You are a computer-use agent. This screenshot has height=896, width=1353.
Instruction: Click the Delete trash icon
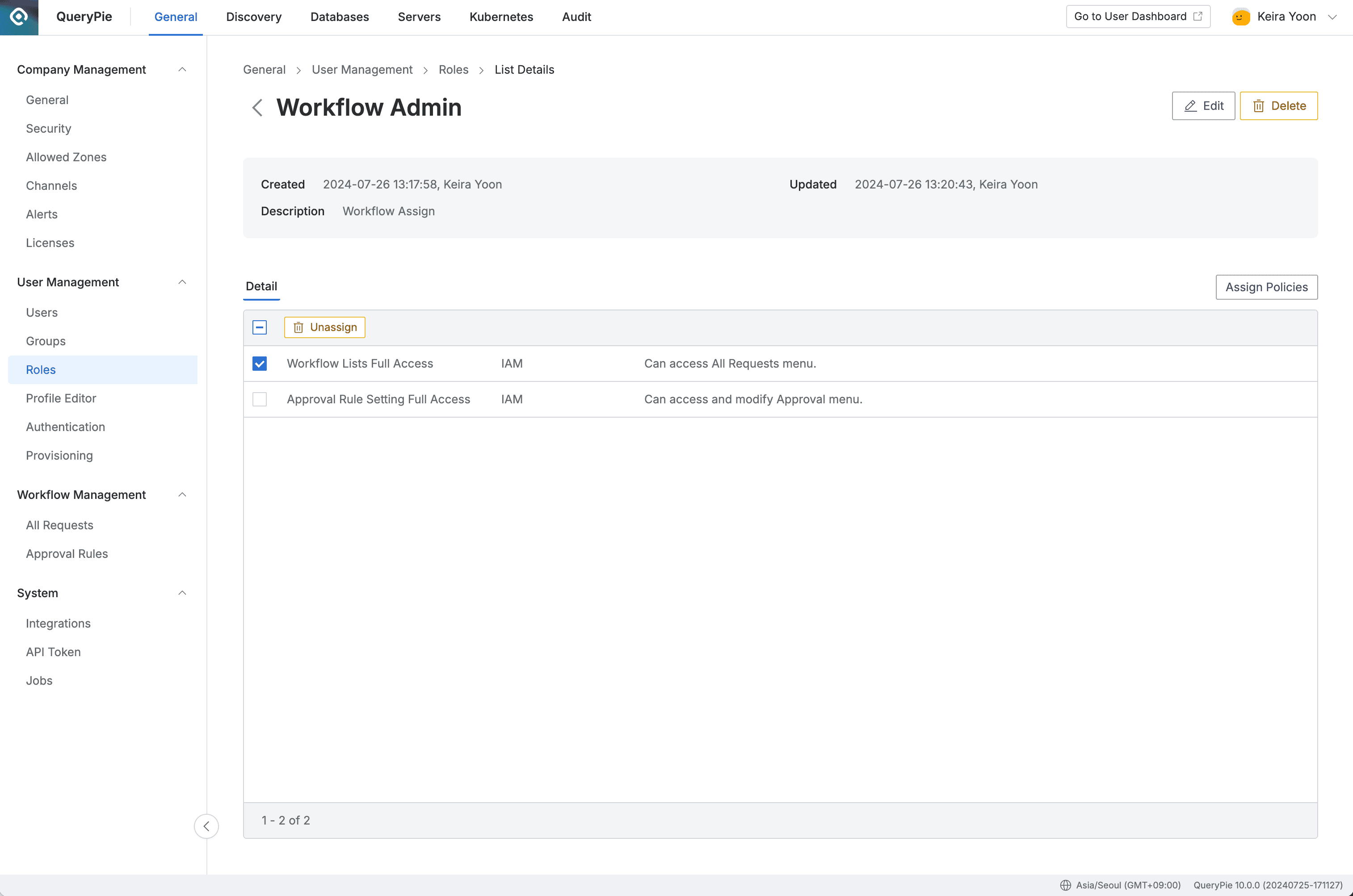[1260, 106]
